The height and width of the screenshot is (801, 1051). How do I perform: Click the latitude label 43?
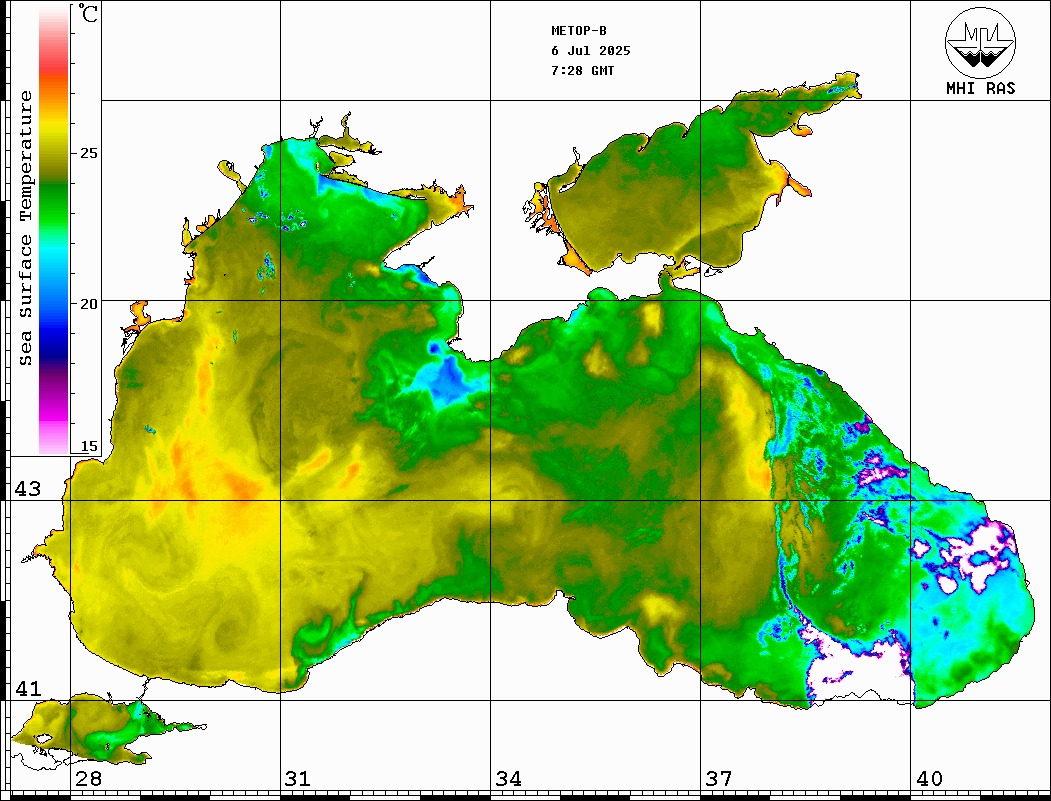click(28, 489)
